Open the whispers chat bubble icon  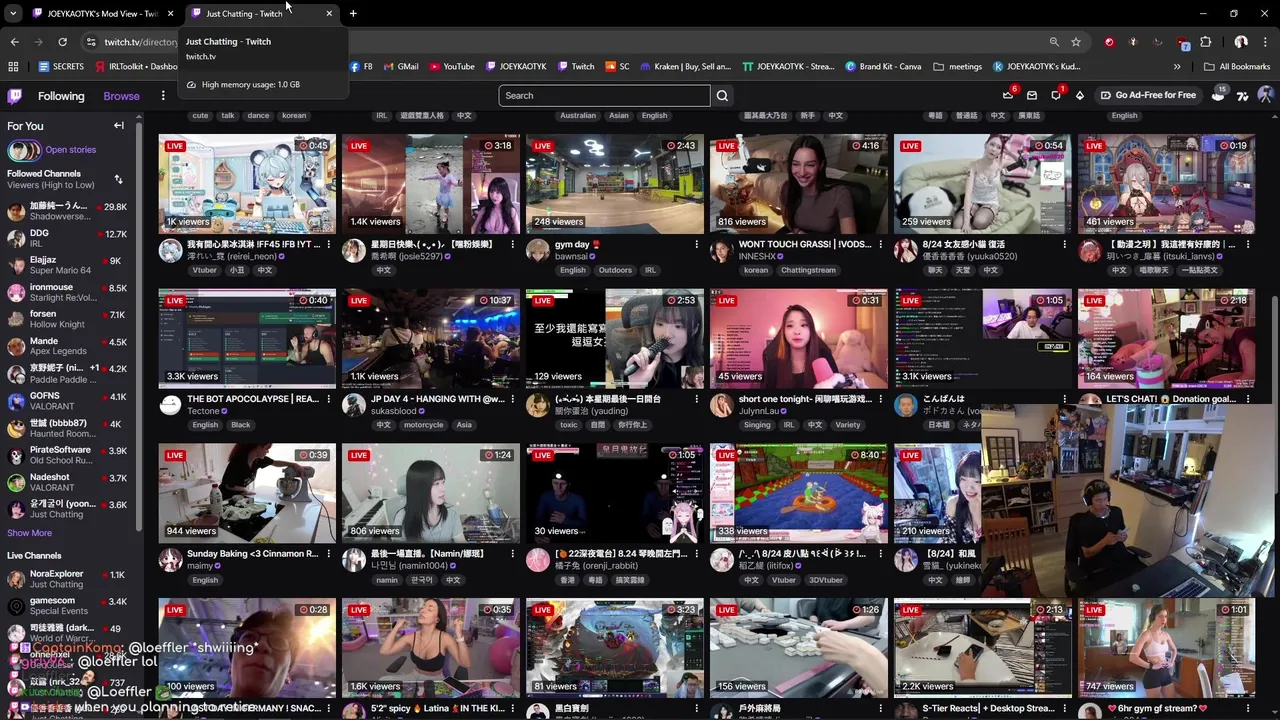(x=1056, y=95)
